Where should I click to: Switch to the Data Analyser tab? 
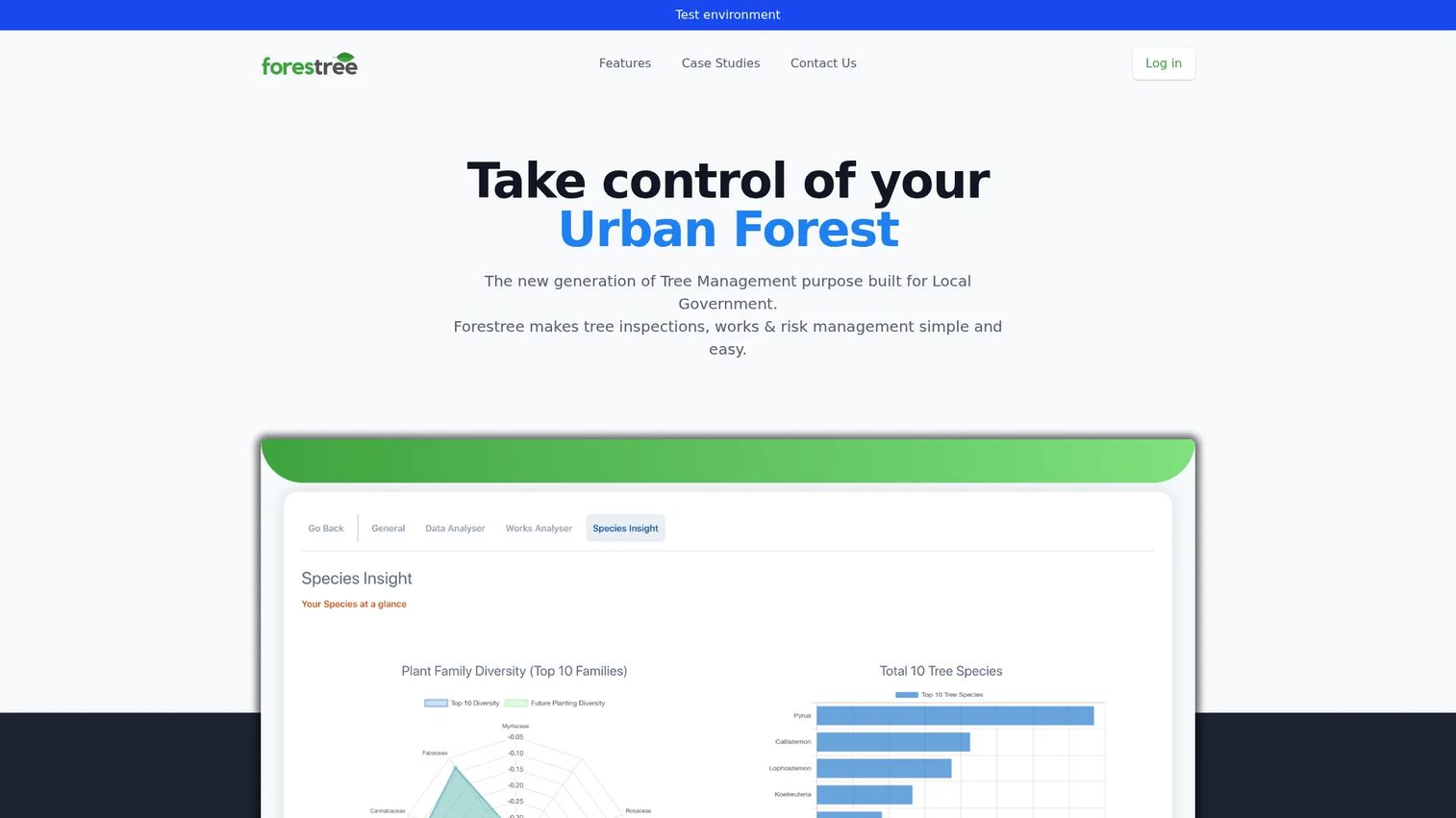click(x=455, y=529)
